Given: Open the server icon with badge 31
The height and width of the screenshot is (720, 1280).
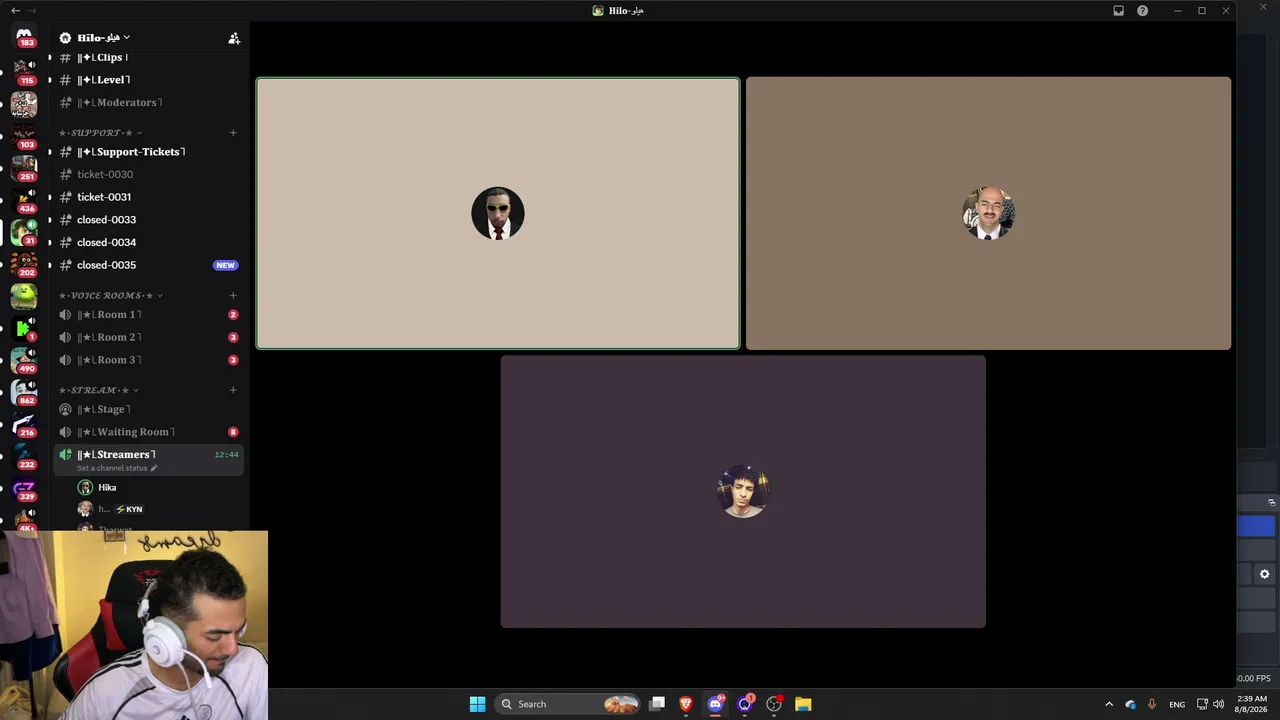Looking at the screenshot, I should tap(24, 231).
